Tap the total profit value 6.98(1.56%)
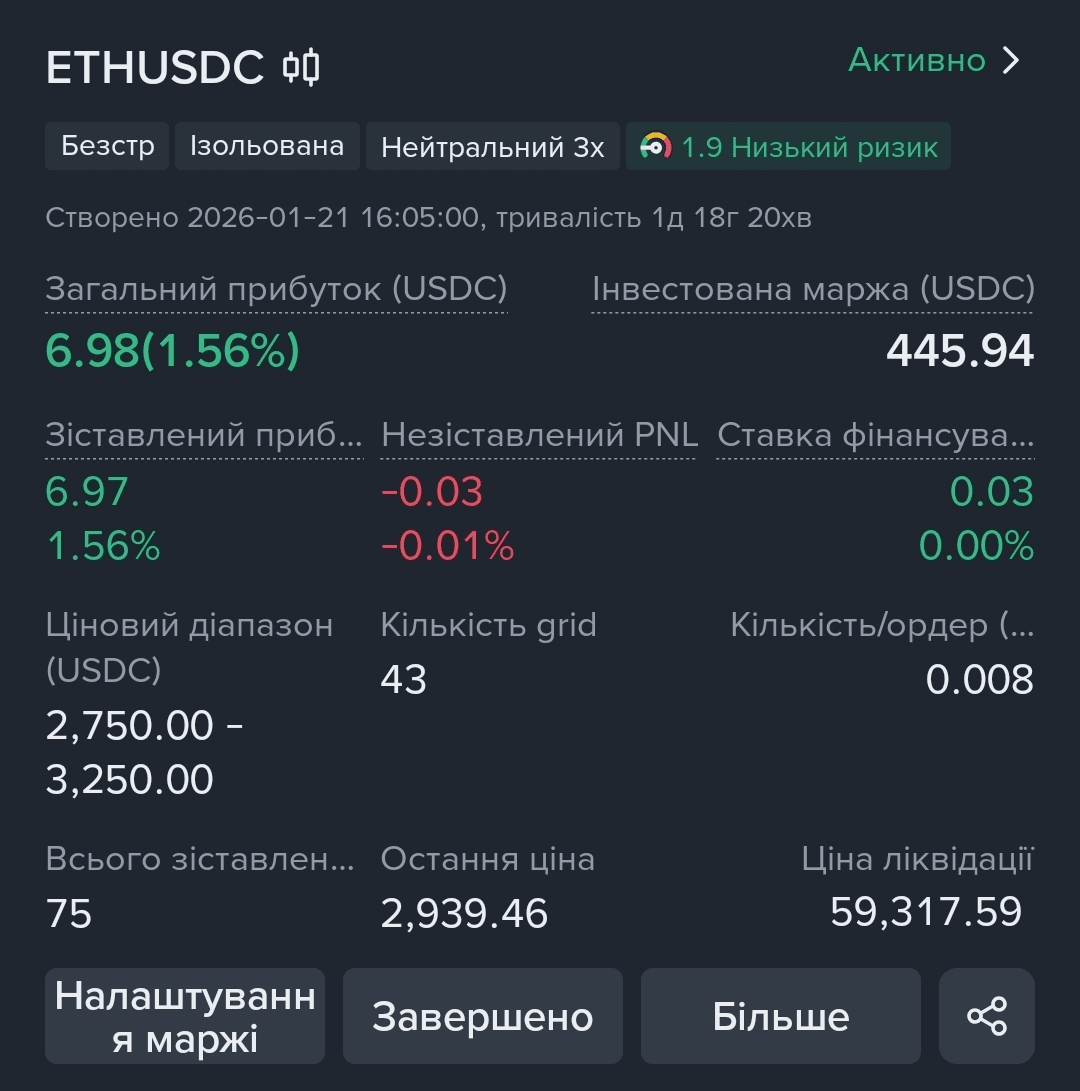1080x1091 pixels. [x=173, y=350]
